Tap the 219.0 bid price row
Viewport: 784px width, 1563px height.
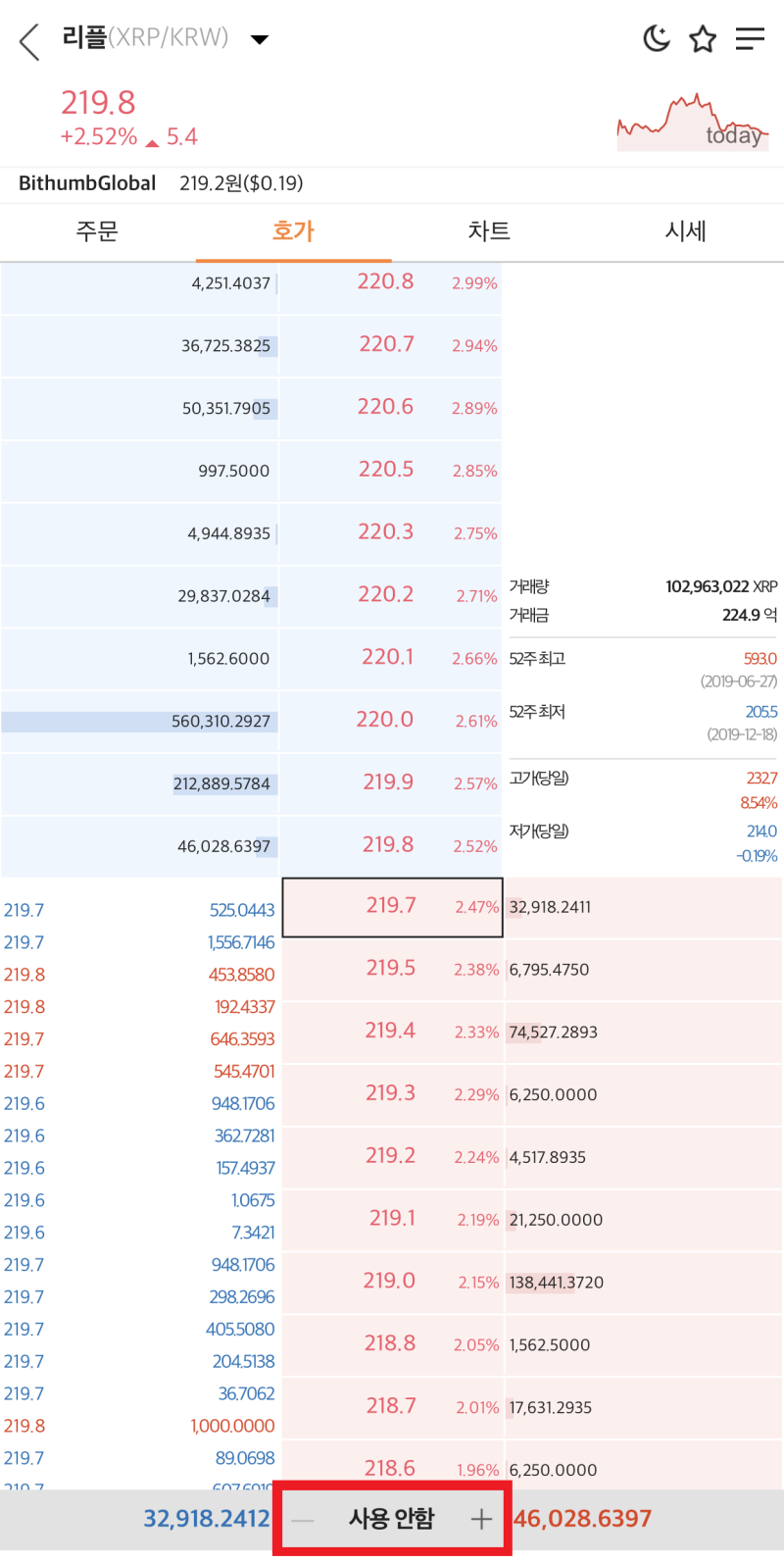click(x=391, y=1281)
